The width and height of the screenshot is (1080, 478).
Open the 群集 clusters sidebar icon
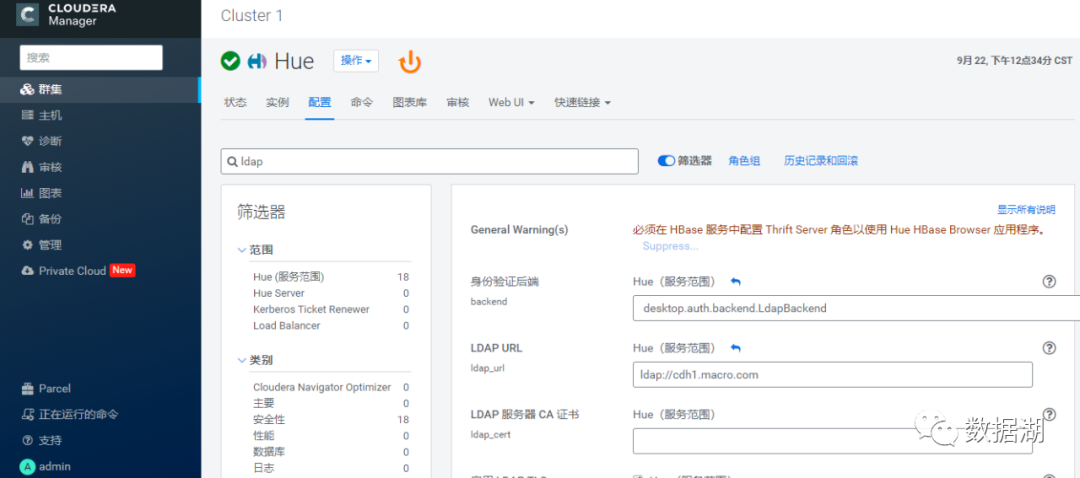27,90
